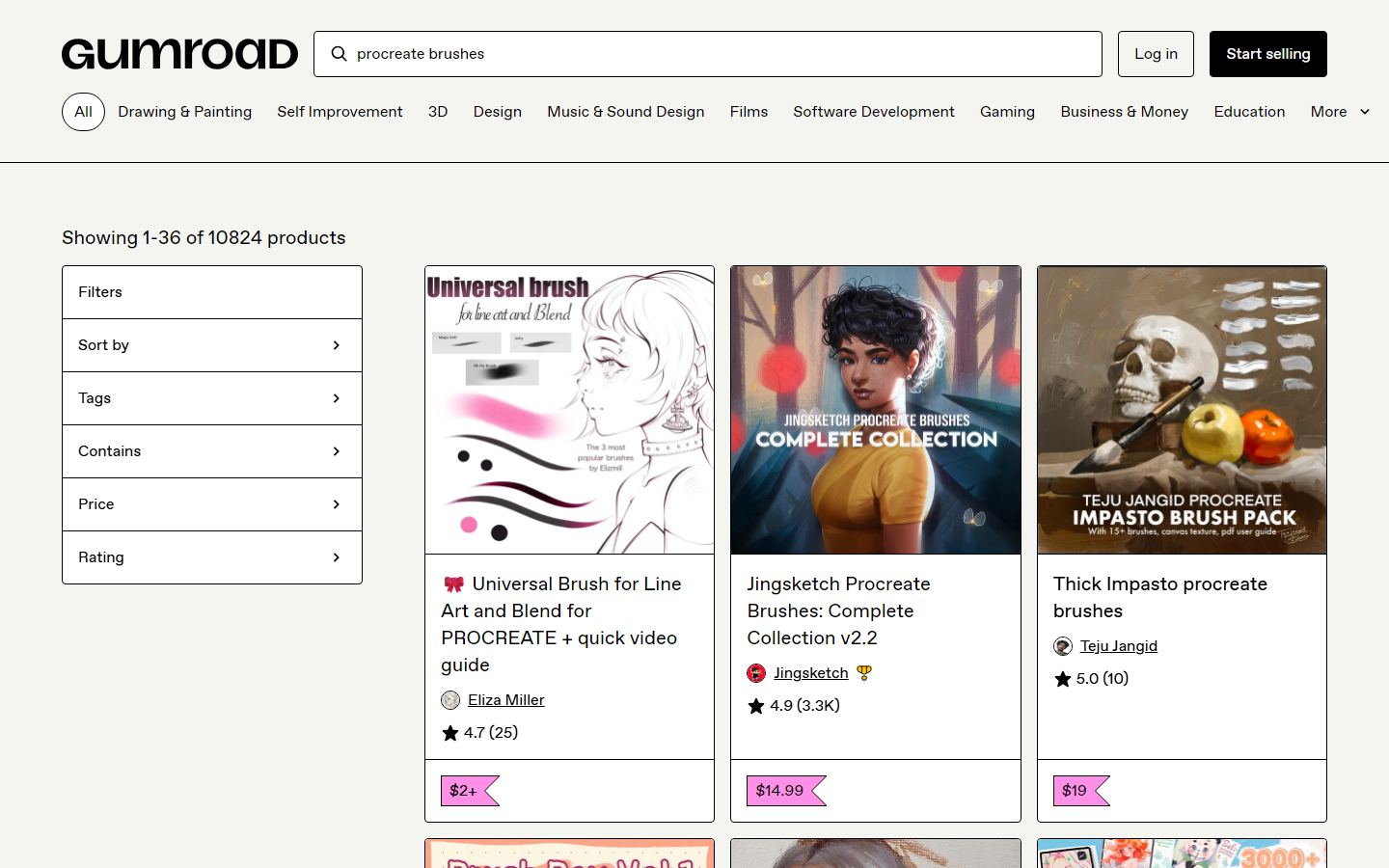Click the star icon next to 4.9 rating
This screenshot has width=1389, height=868.
point(756,706)
